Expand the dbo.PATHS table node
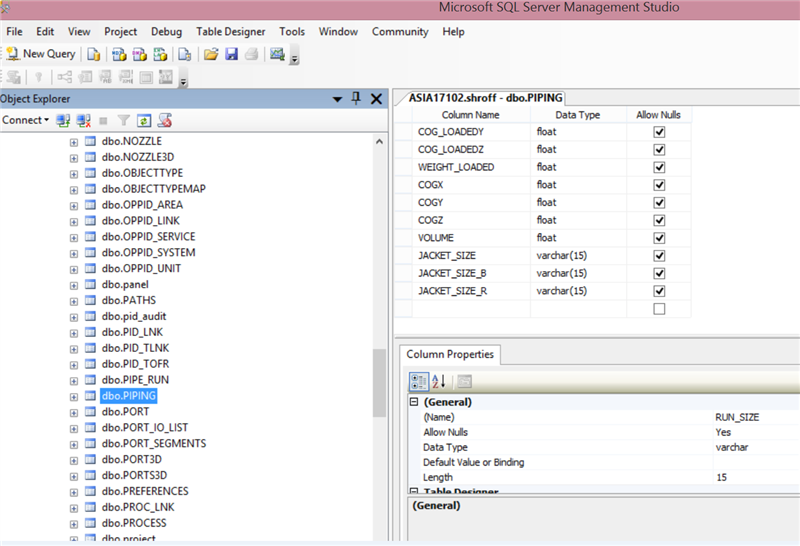This screenshot has height=546, width=800. pos(74,302)
